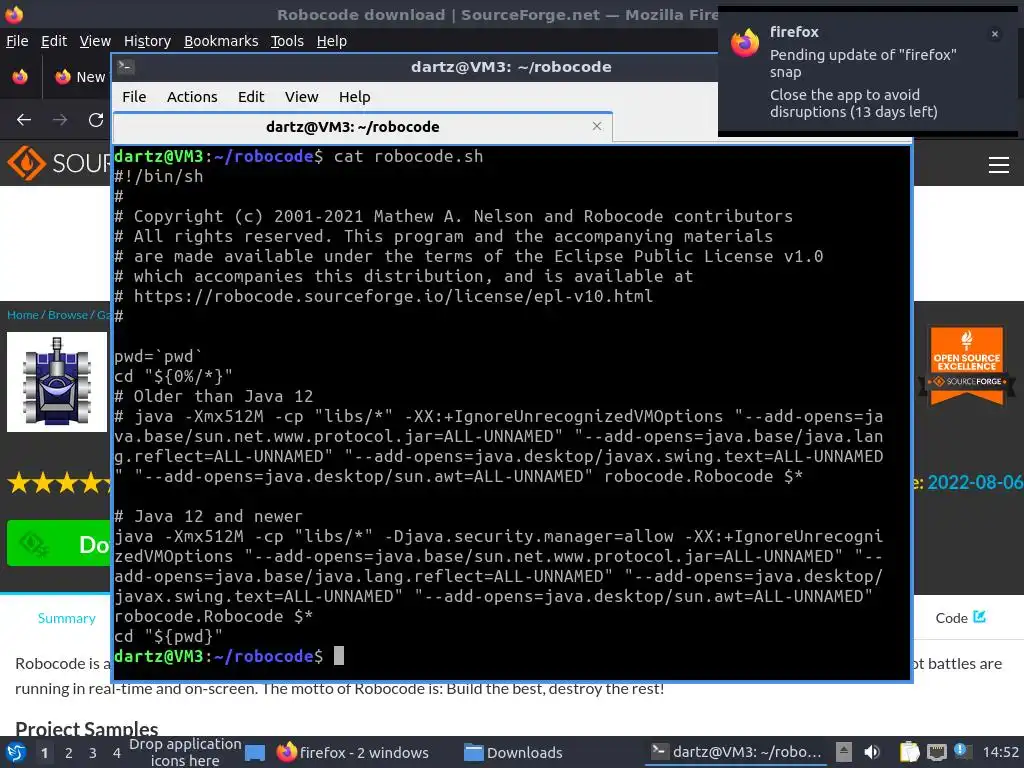The image size is (1024, 768).
Task: Dismiss the firefox snap notification
Action: coord(995,34)
